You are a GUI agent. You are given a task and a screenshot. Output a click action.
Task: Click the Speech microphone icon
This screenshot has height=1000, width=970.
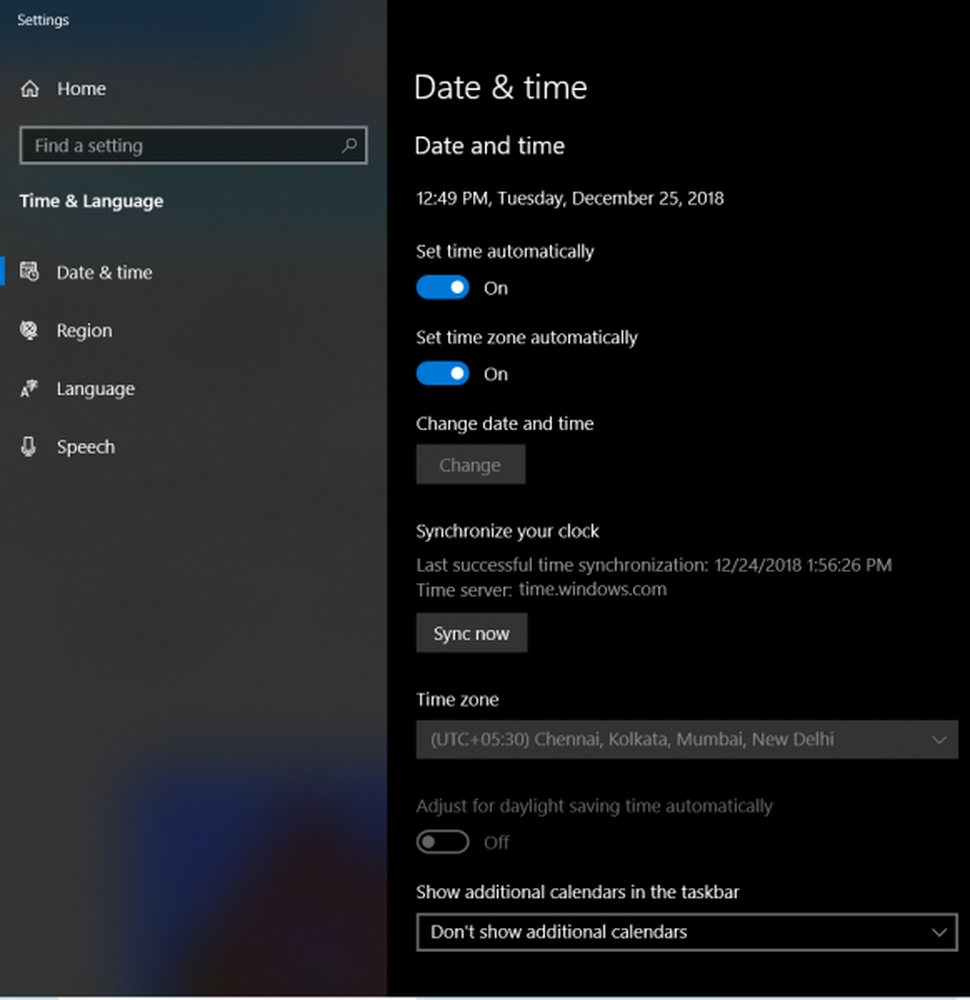pyautogui.click(x=30, y=447)
